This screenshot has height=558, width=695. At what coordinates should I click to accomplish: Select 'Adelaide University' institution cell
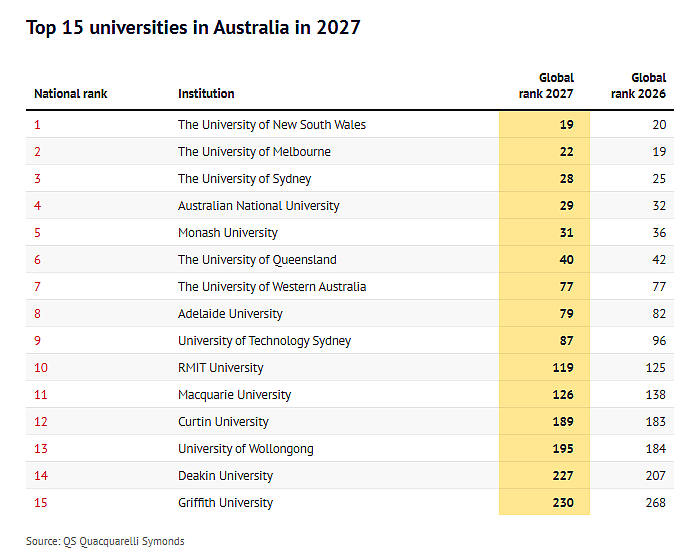point(230,314)
